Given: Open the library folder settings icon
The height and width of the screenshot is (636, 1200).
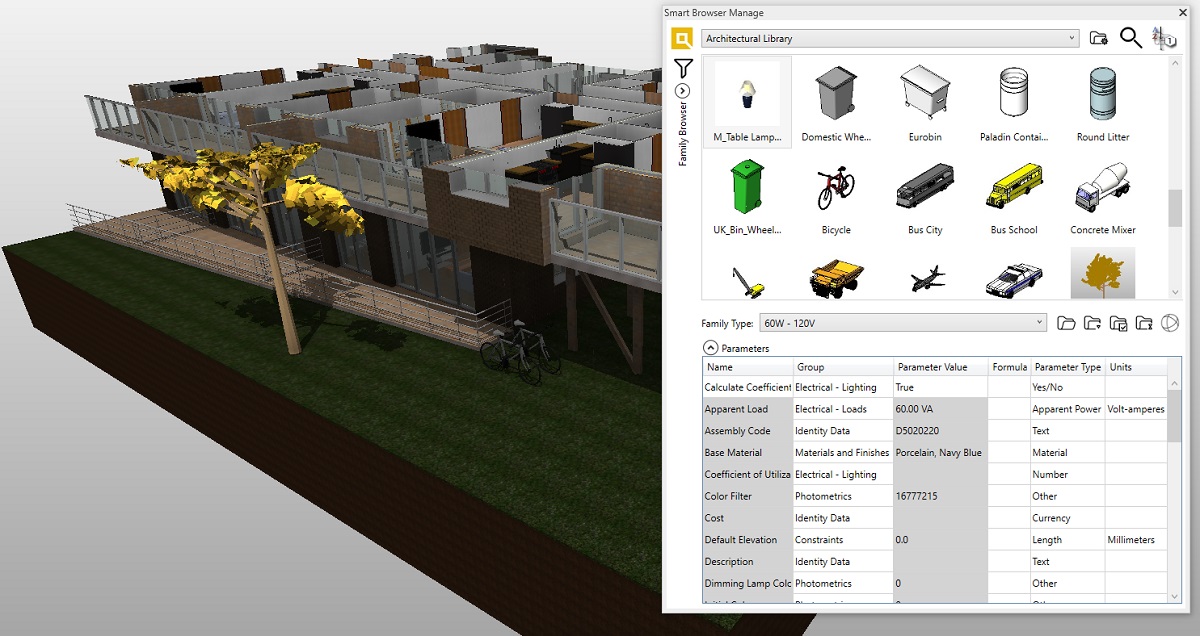Looking at the screenshot, I should click(x=1098, y=39).
